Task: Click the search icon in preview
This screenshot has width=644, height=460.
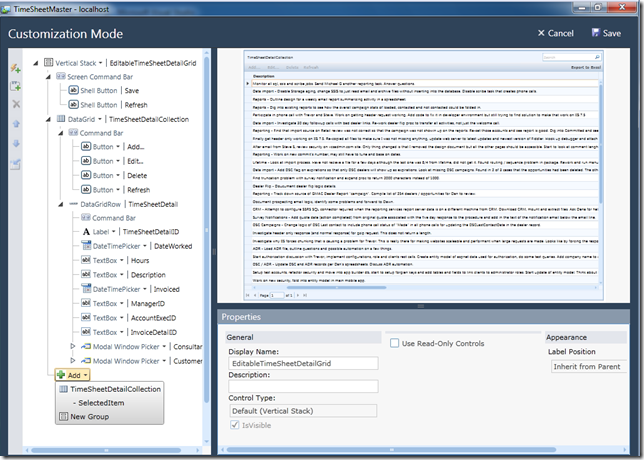Action: tap(597, 57)
